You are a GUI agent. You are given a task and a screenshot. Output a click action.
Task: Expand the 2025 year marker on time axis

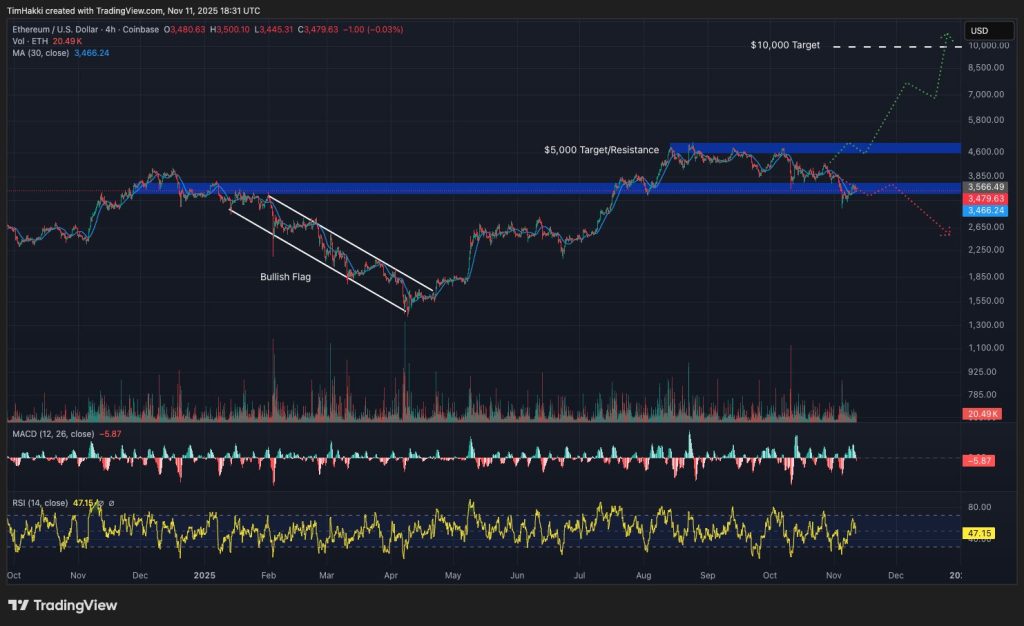pyautogui.click(x=205, y=576)
